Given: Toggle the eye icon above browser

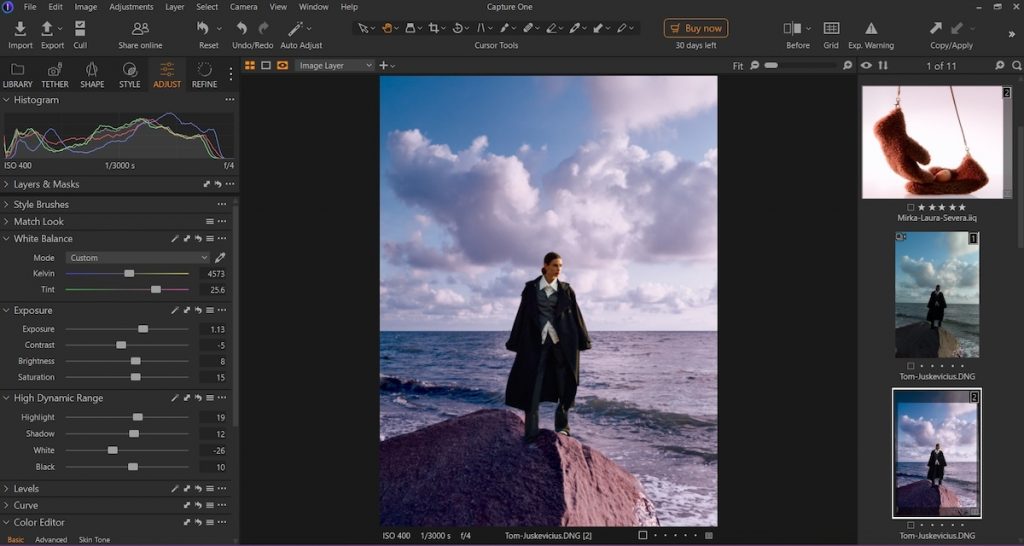Looking at the screenshot, I should (866, 65).
